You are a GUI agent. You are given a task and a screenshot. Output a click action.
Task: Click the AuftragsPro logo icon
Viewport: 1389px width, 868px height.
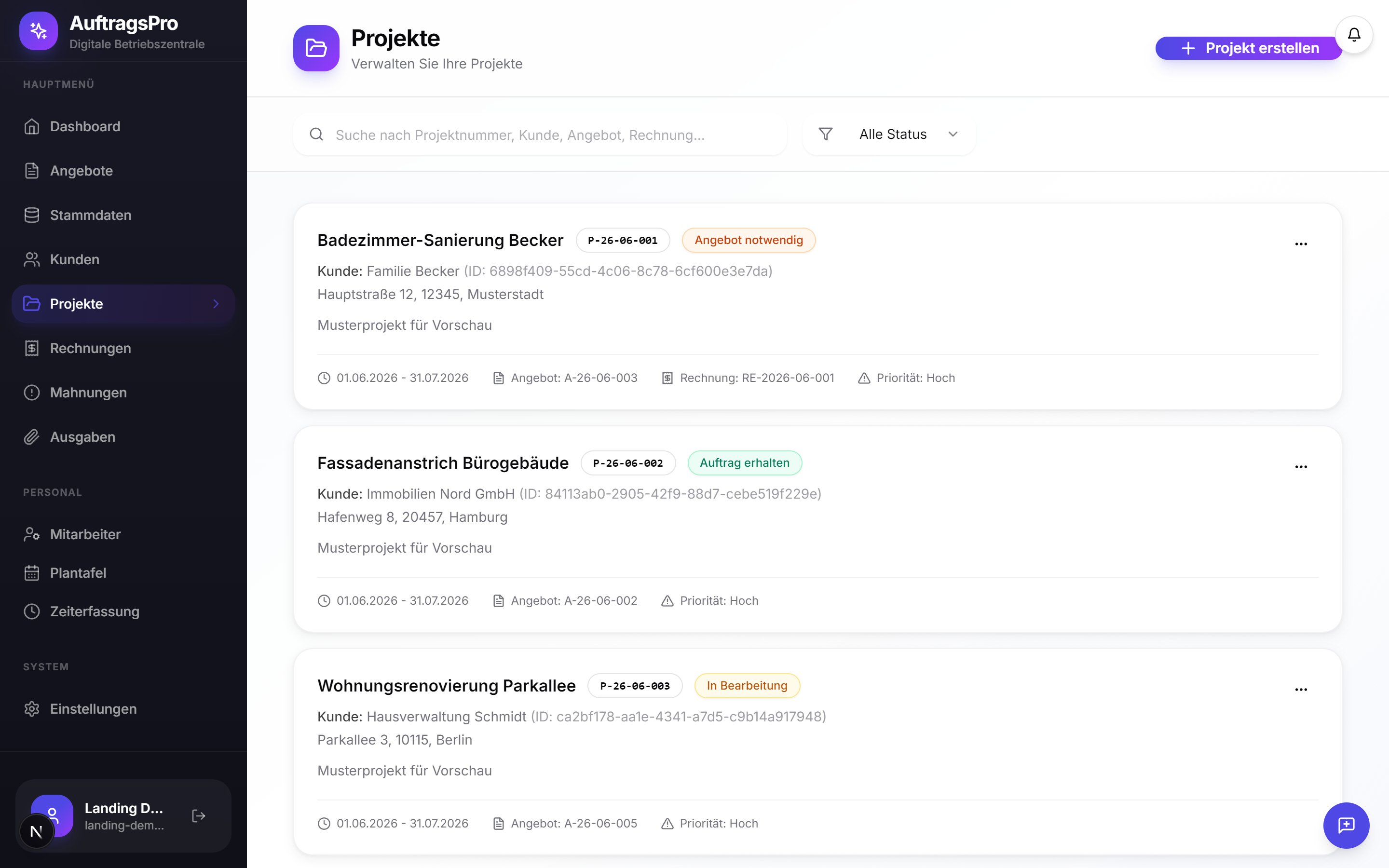point(39,31)
